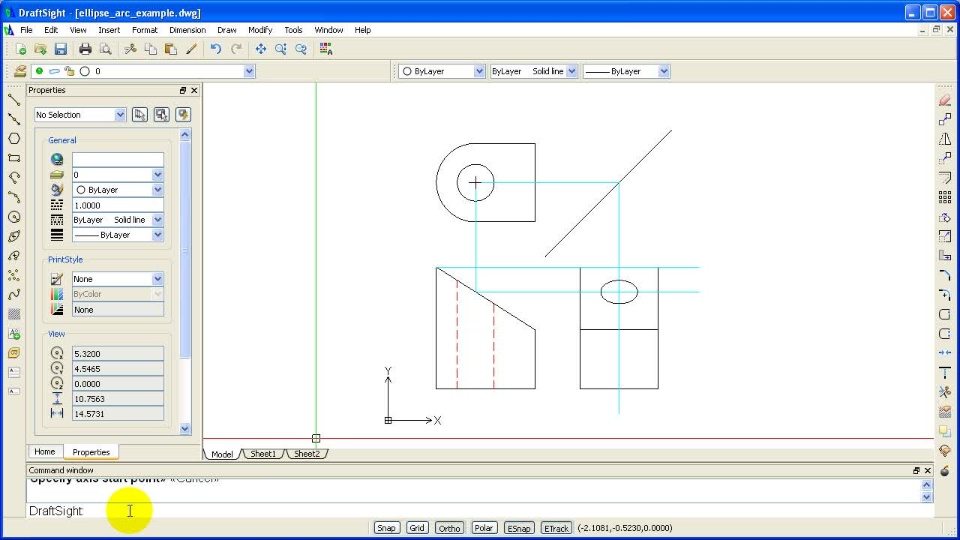Select the Spline draw tool
The image size is (960, 540).
tap(14, 294)
